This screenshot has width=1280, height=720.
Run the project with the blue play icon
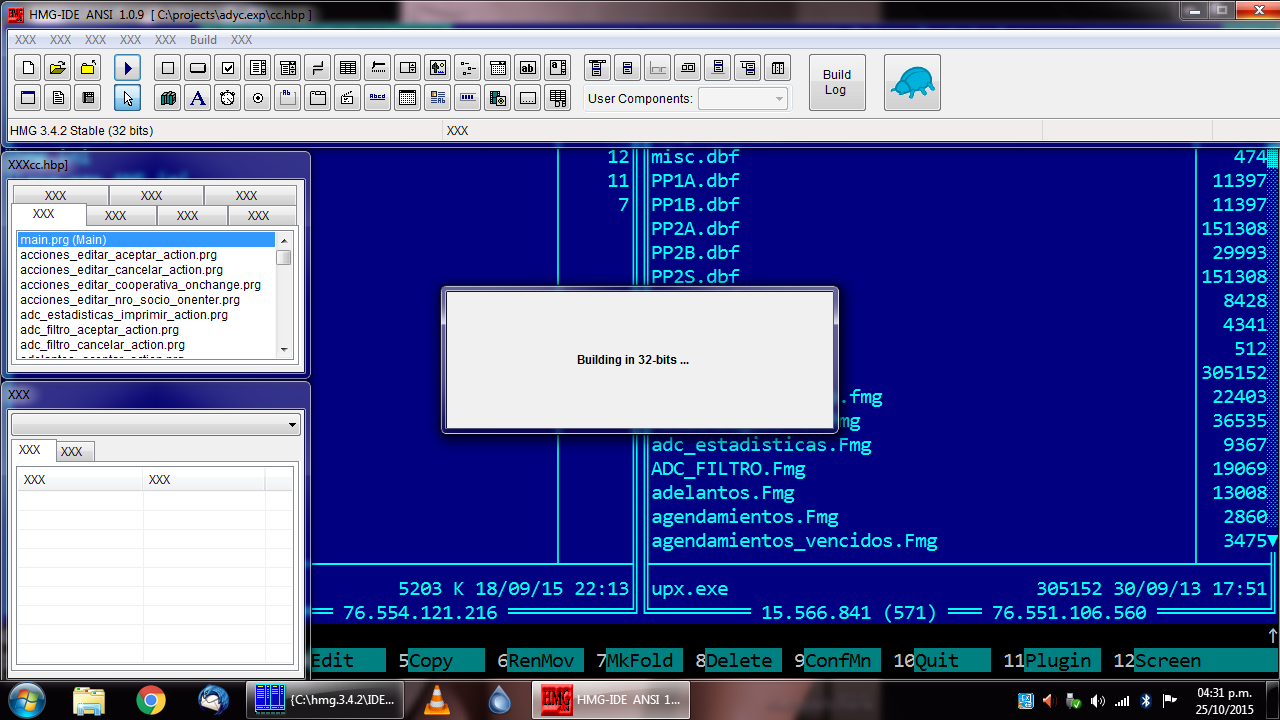[x=127, y=68]
